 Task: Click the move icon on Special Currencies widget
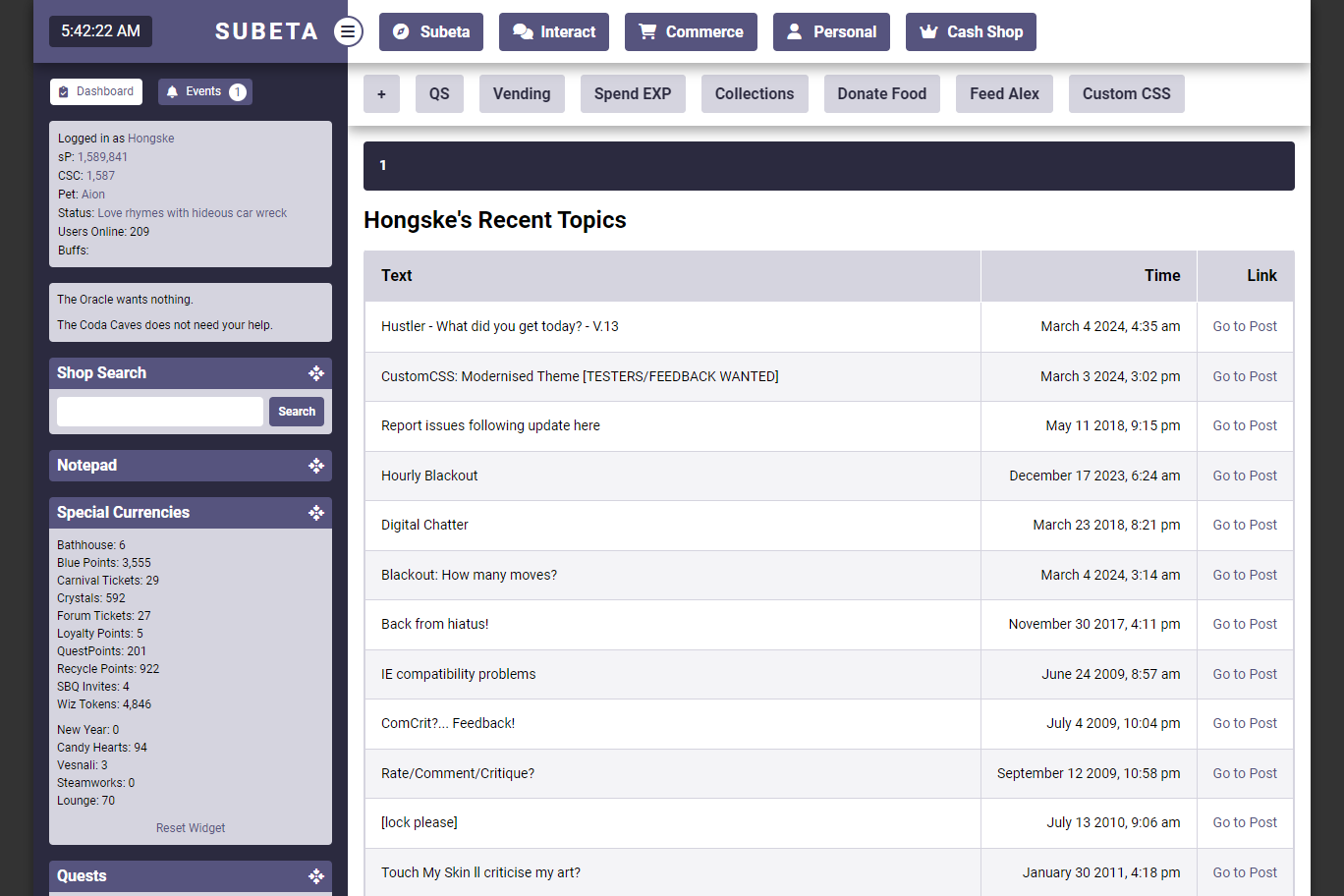(x=316, y=513)
